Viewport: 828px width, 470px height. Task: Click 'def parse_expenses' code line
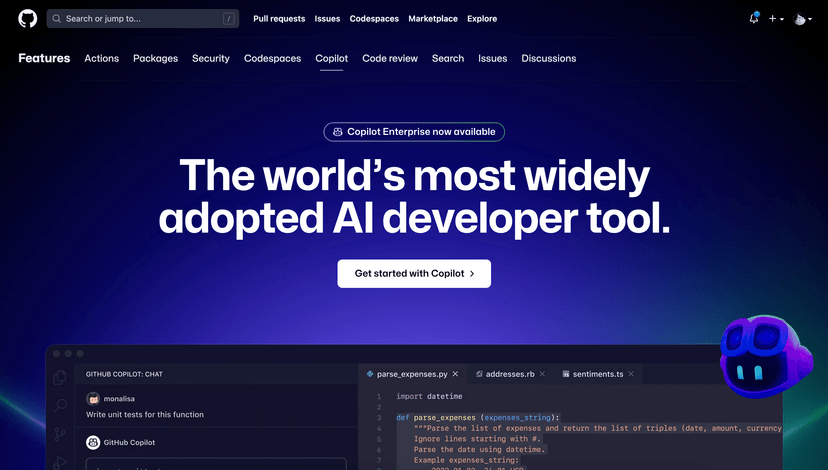pos(477,417)
